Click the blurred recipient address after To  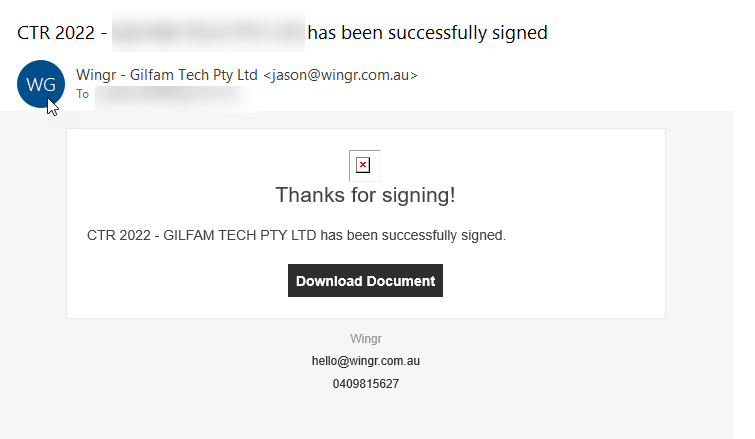pos(175,95)
